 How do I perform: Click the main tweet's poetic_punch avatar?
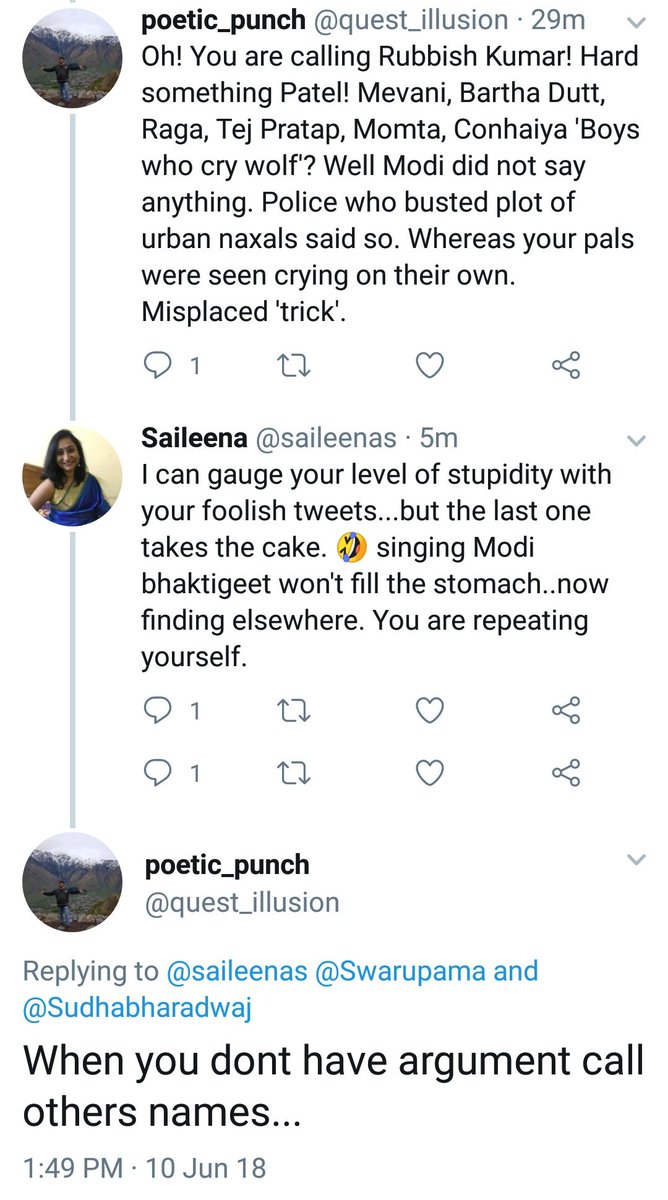[72, 882]
